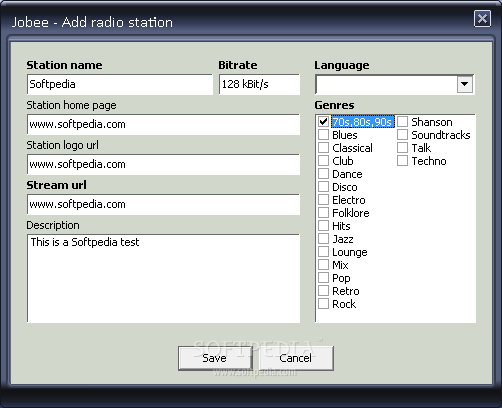Check the Disco genre checkbox
The height and width of the screenshot is (408, 502).
[x=323, y=187]
